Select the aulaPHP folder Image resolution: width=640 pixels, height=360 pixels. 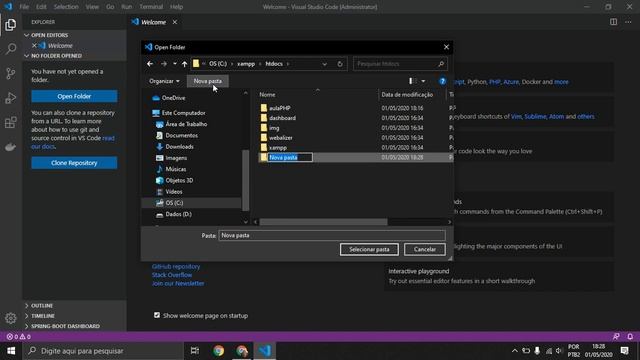(x=280, y=108)
